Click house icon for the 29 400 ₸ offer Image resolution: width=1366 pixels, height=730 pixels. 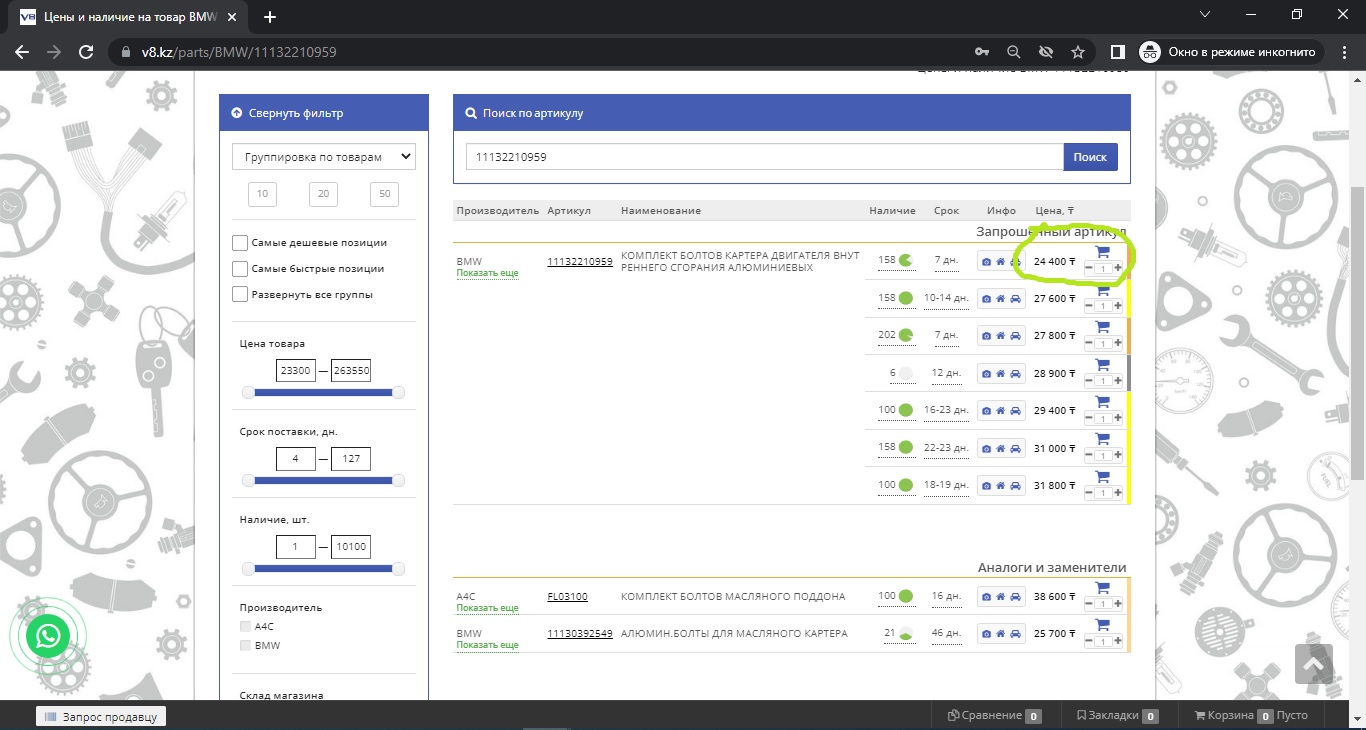pos(1000,410)
